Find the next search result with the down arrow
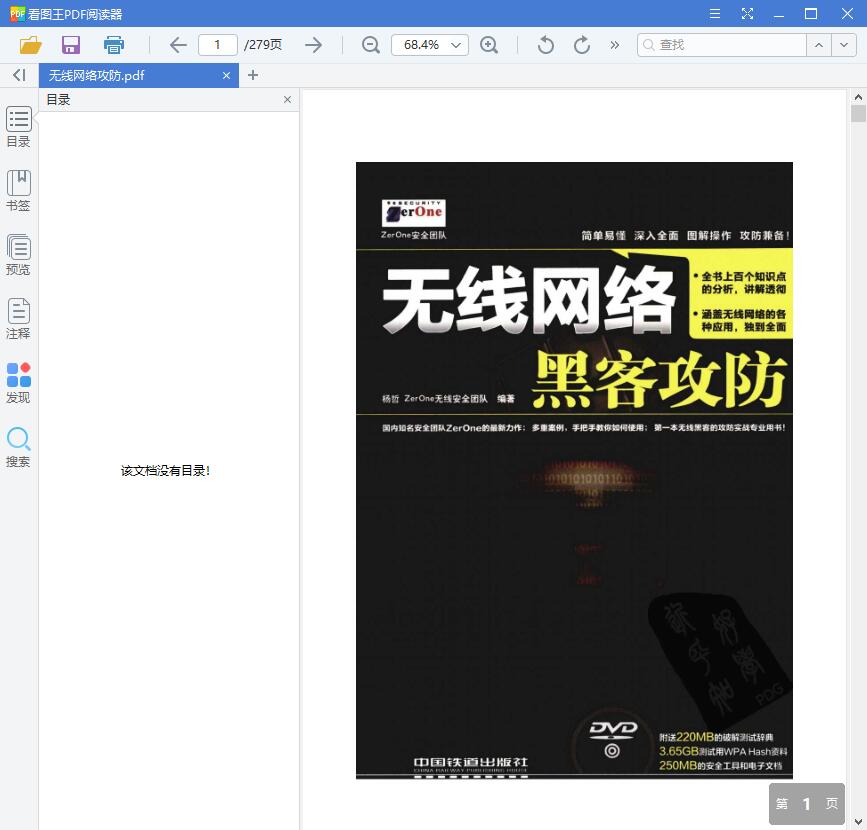 pos(844,45)
